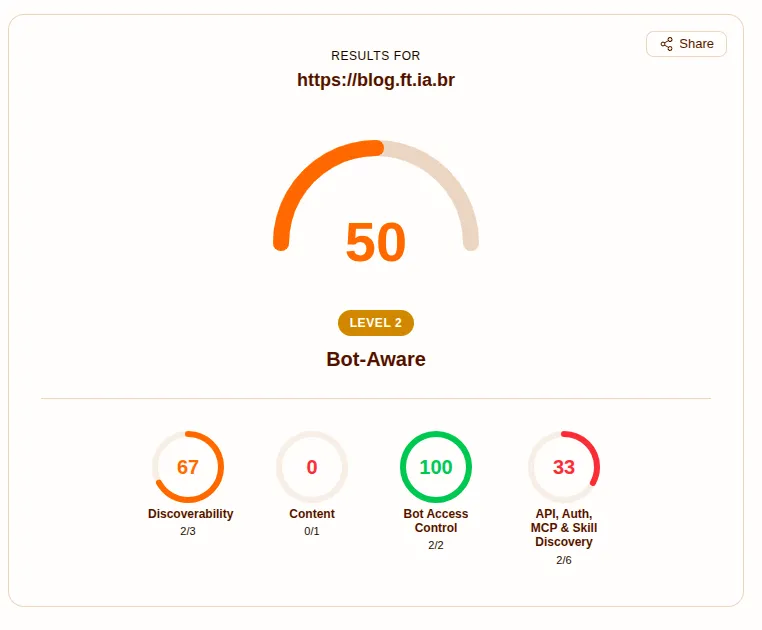The image size is (762, 630).
Task: Click the 2/3 count under Discoverability
Action: [188, 531]
